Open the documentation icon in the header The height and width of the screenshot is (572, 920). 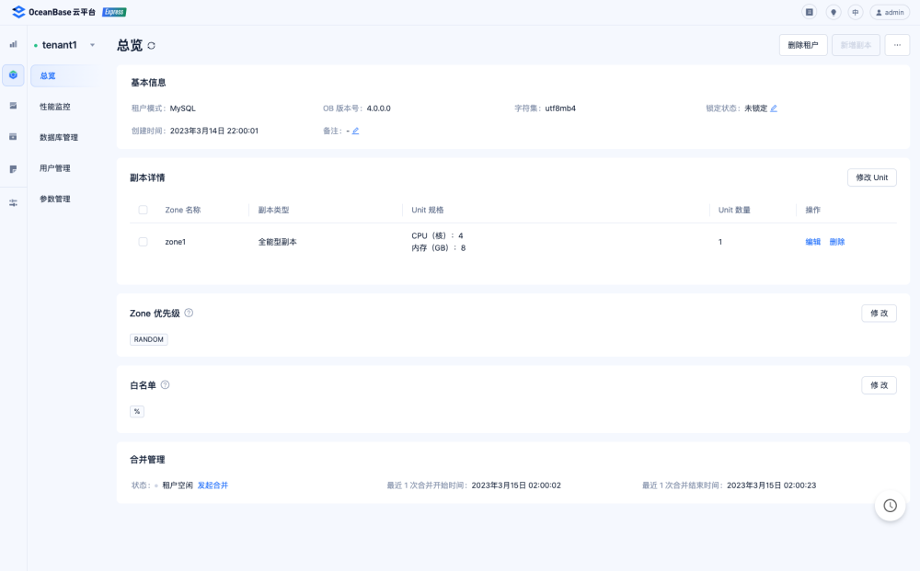[x=809, y=12]
